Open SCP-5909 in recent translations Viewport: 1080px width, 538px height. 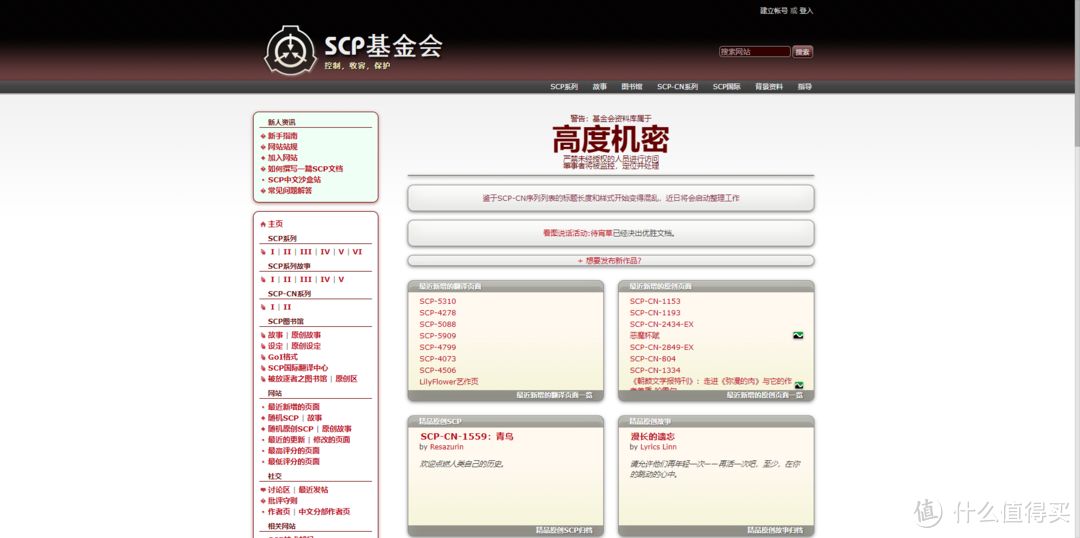(x=437, y=335)
